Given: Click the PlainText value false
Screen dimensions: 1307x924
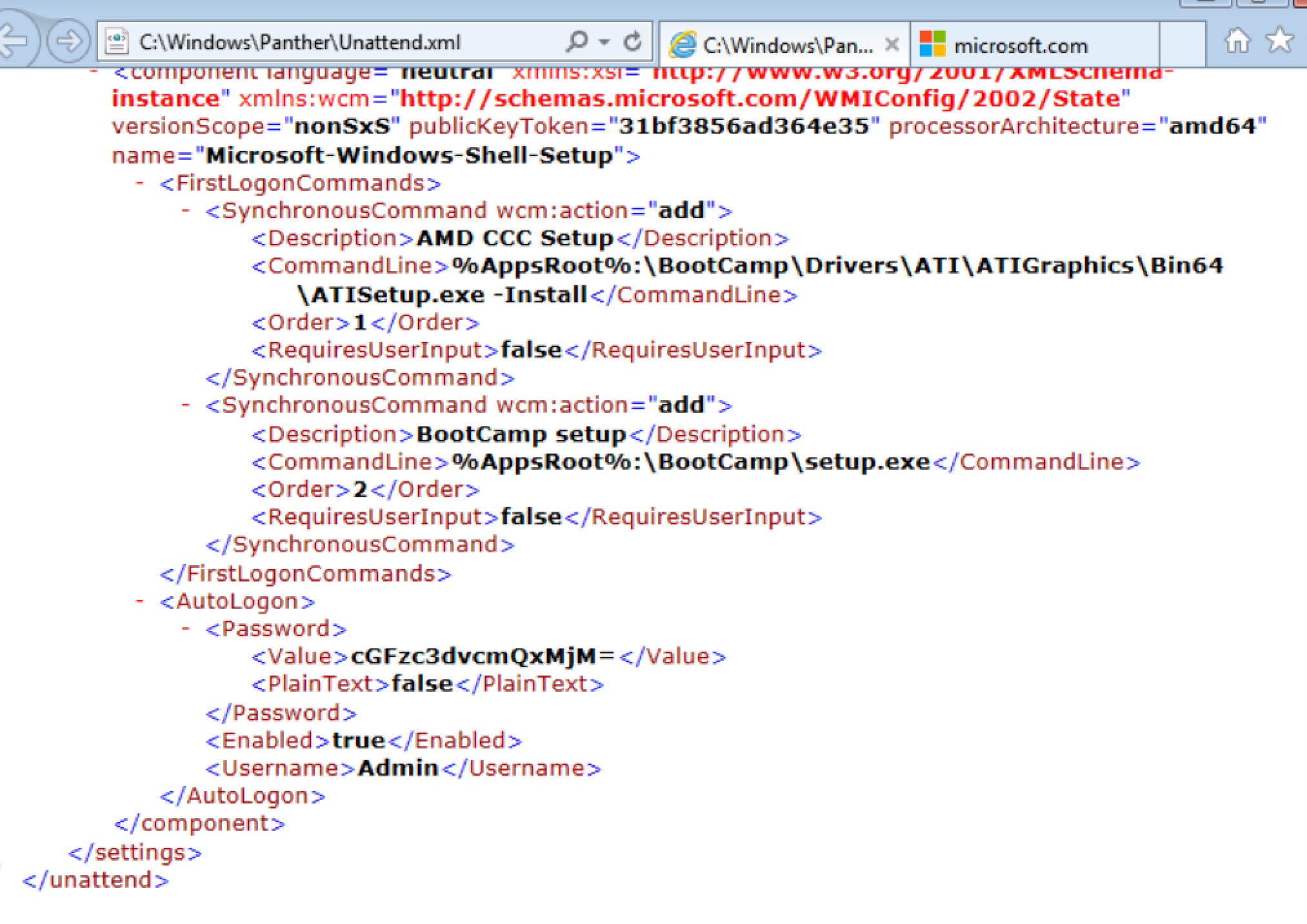Looking at the screenshot, I should [422, 684].
